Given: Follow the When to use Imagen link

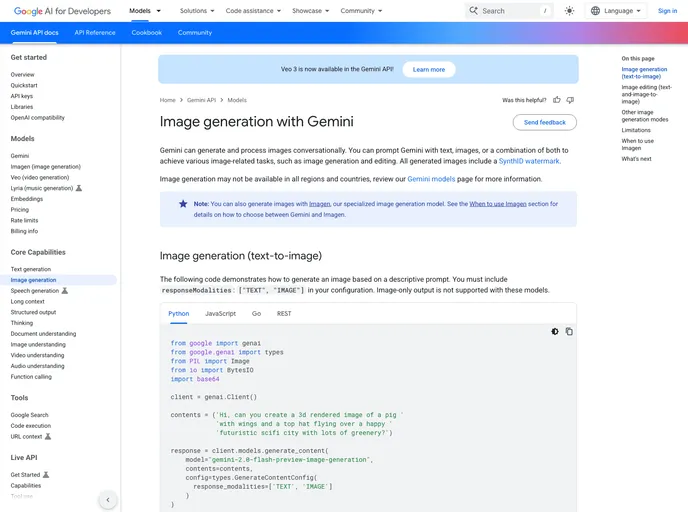Looking at the screenshot, I should click(498, 204).
